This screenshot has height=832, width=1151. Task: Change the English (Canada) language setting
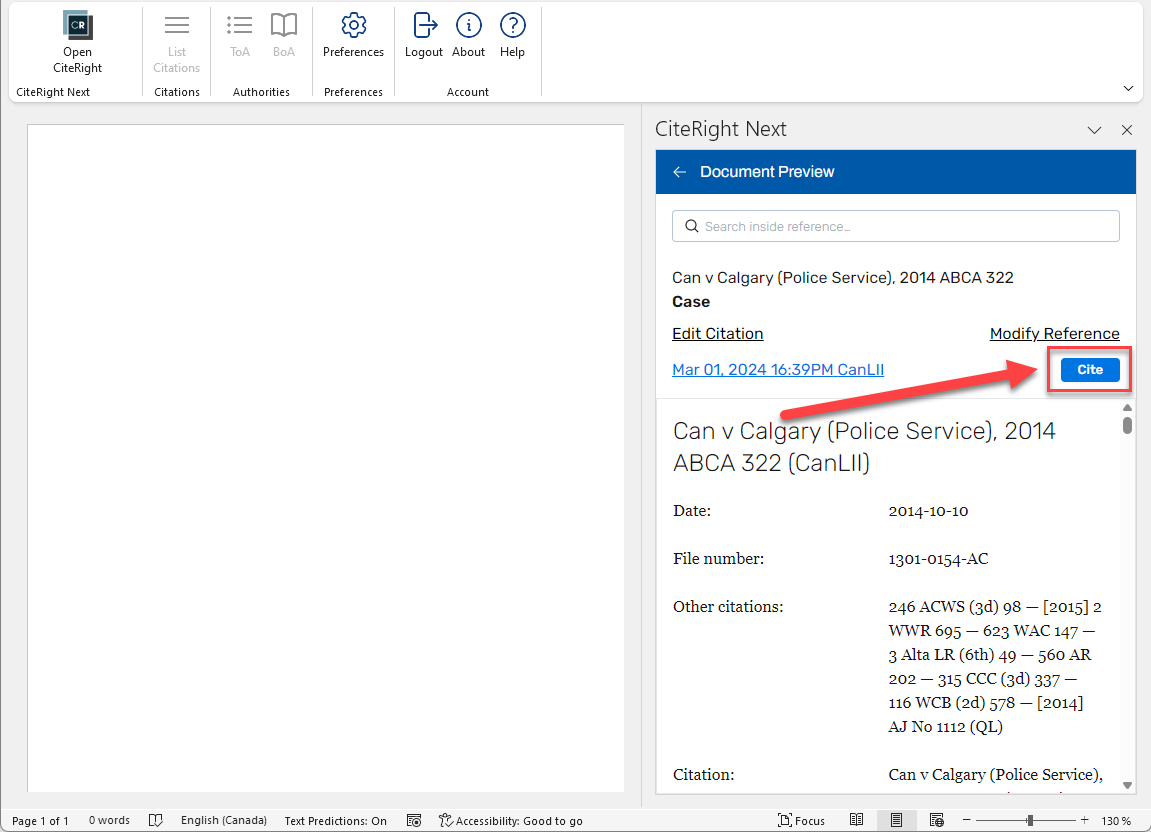click(224, 820)
